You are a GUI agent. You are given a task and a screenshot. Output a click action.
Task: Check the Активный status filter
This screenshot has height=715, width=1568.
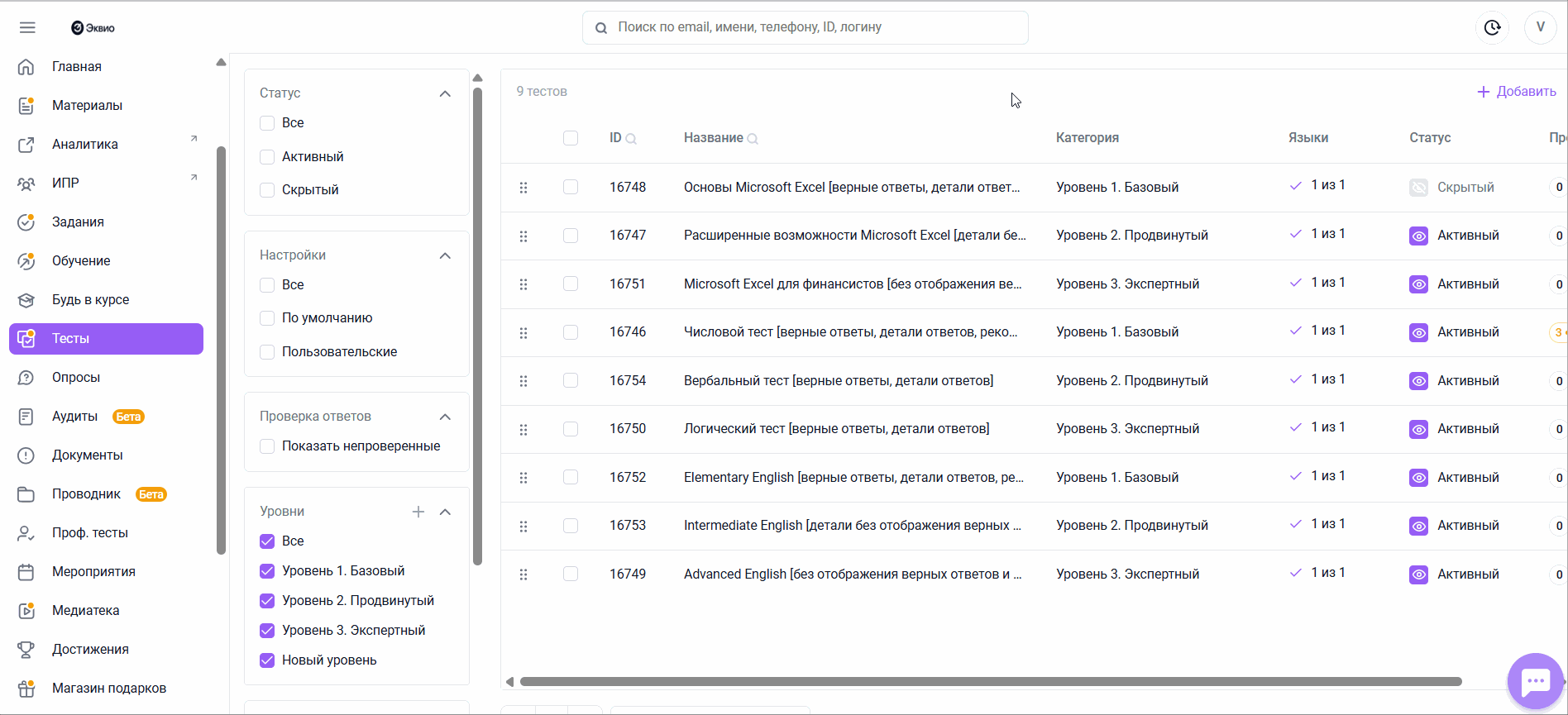tap(267, 156)
